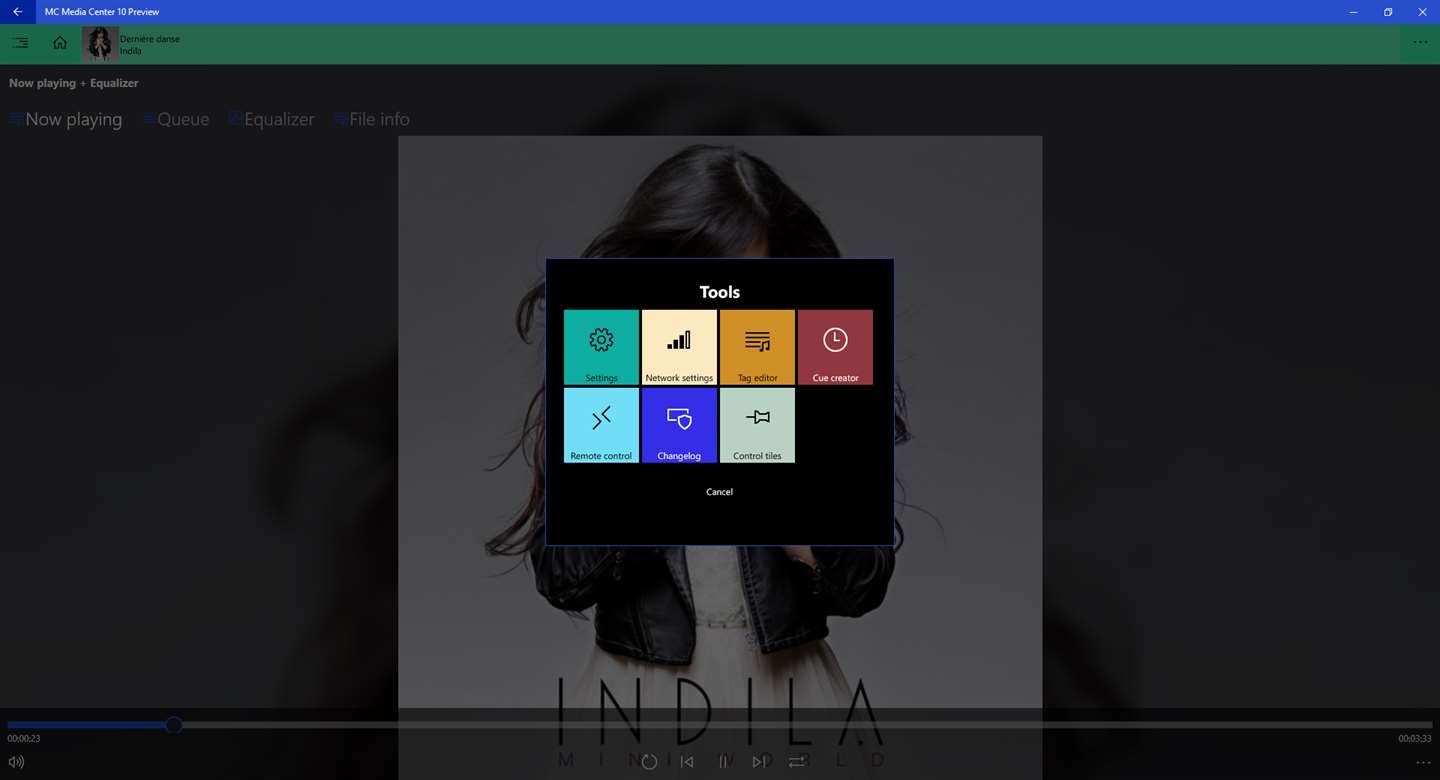Open the Network settings tile
The image size is (1440, 780).
tap(679, 347)
